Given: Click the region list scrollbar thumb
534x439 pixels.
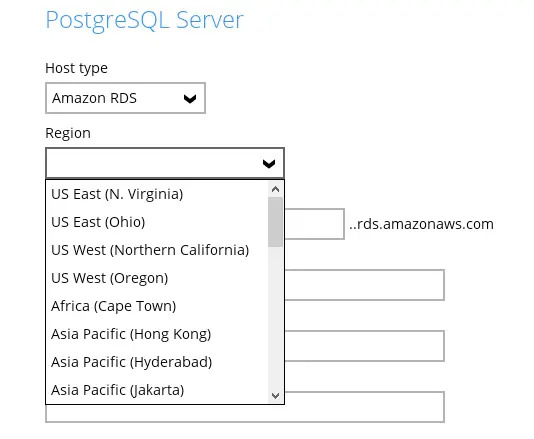Looking at the screenshot, I should tap(276, 222).
